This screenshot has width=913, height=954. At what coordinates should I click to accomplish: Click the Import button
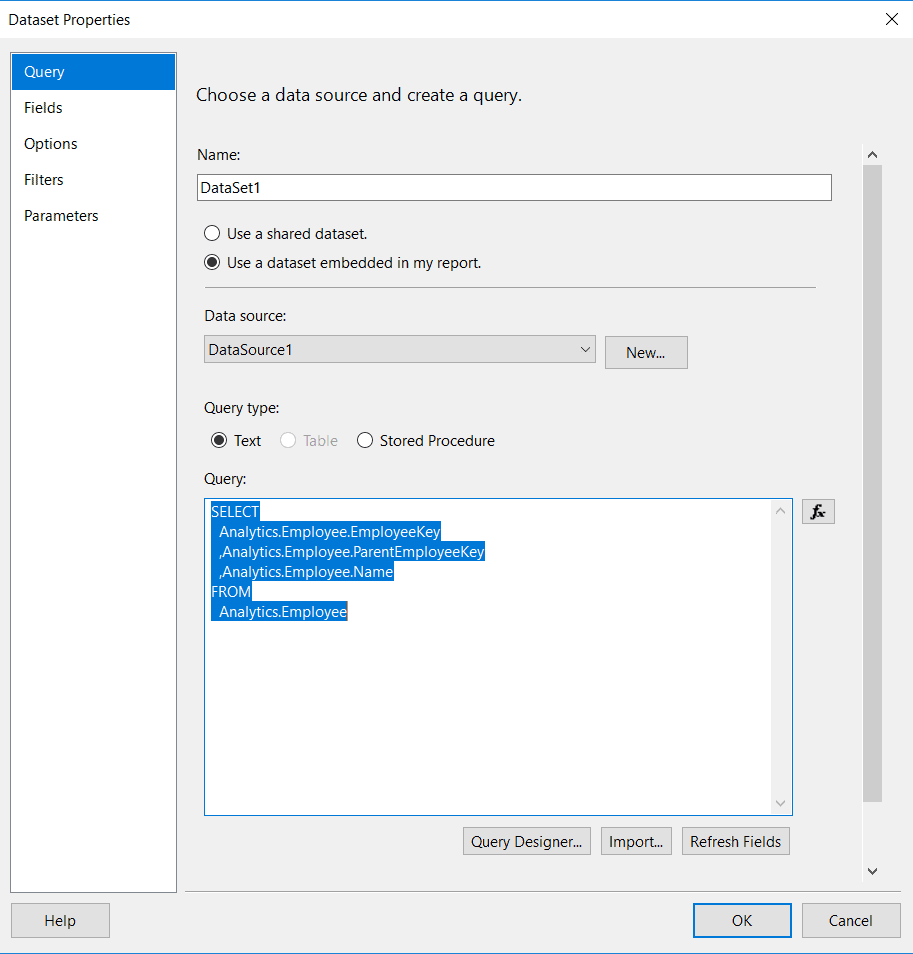(636, 841)
